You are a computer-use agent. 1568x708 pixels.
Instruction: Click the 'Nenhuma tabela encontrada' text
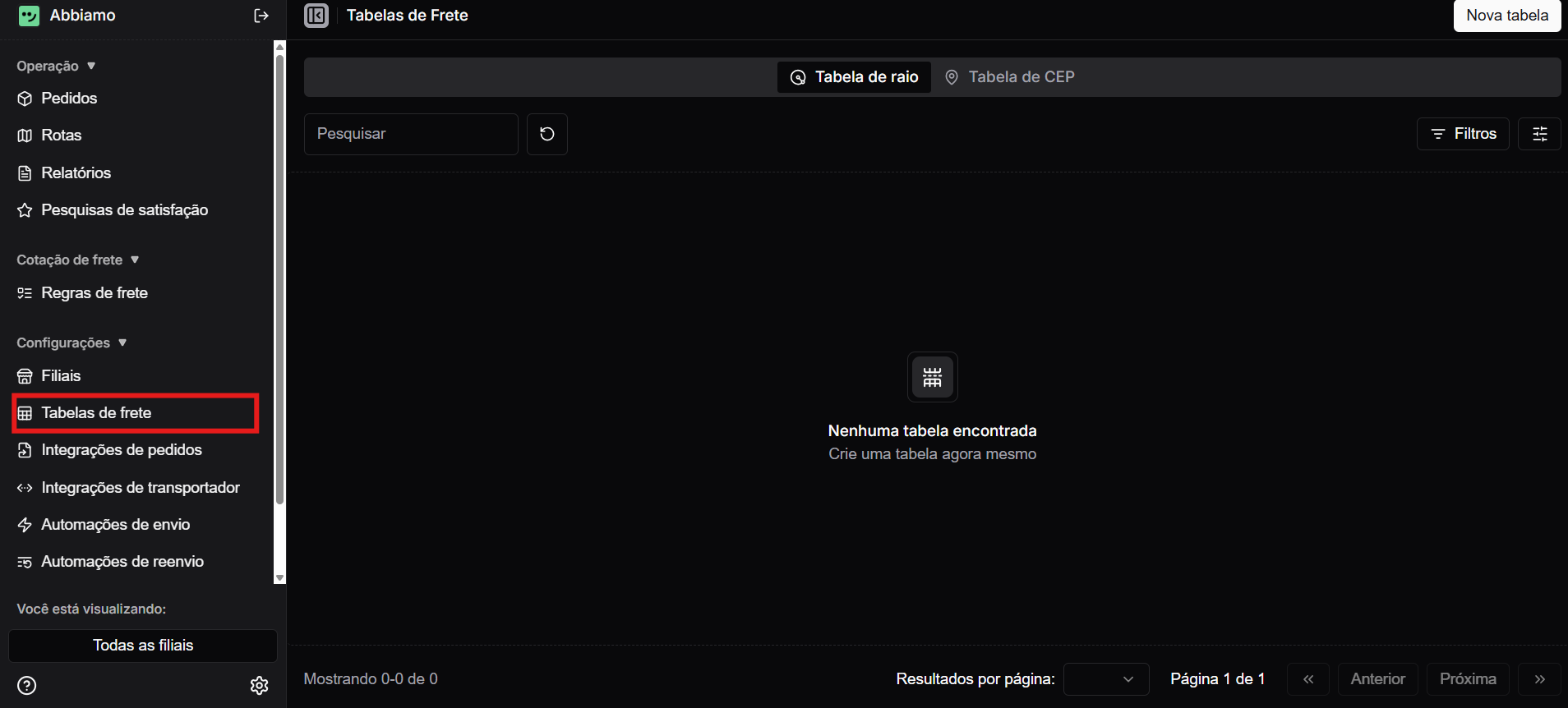click(933, 431)
